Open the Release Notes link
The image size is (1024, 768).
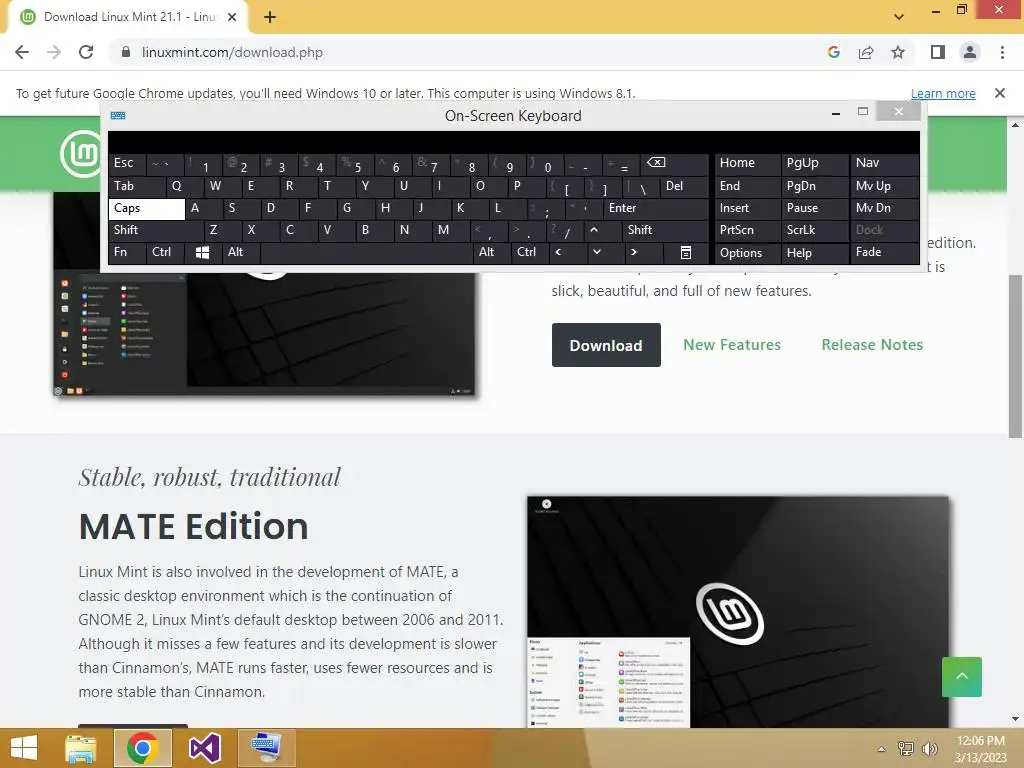872,345
